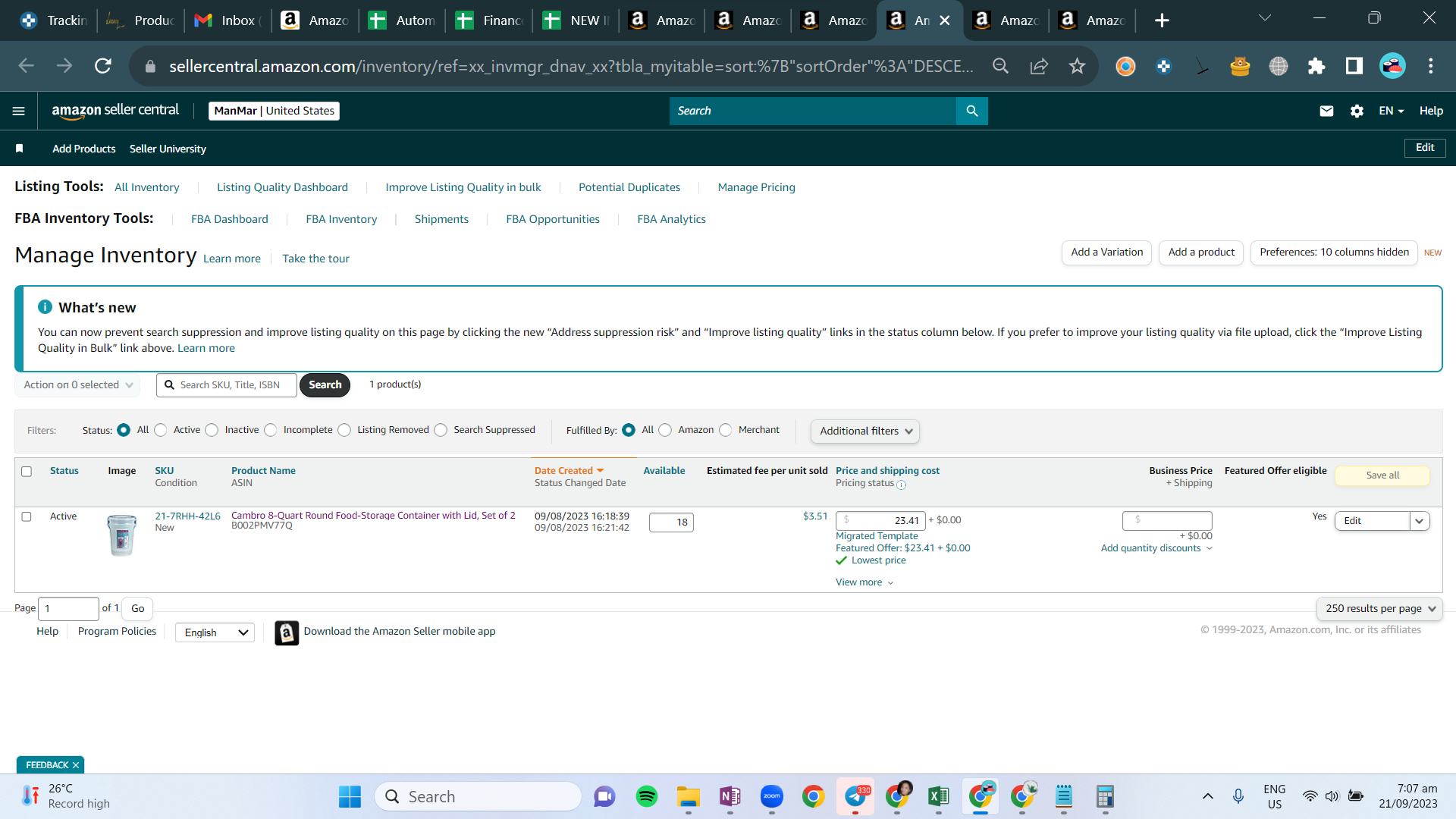This screenshot has width=1456, height=819.
Task: Open File Explorer from the taskbar
Action: click(x=689, y=796)
